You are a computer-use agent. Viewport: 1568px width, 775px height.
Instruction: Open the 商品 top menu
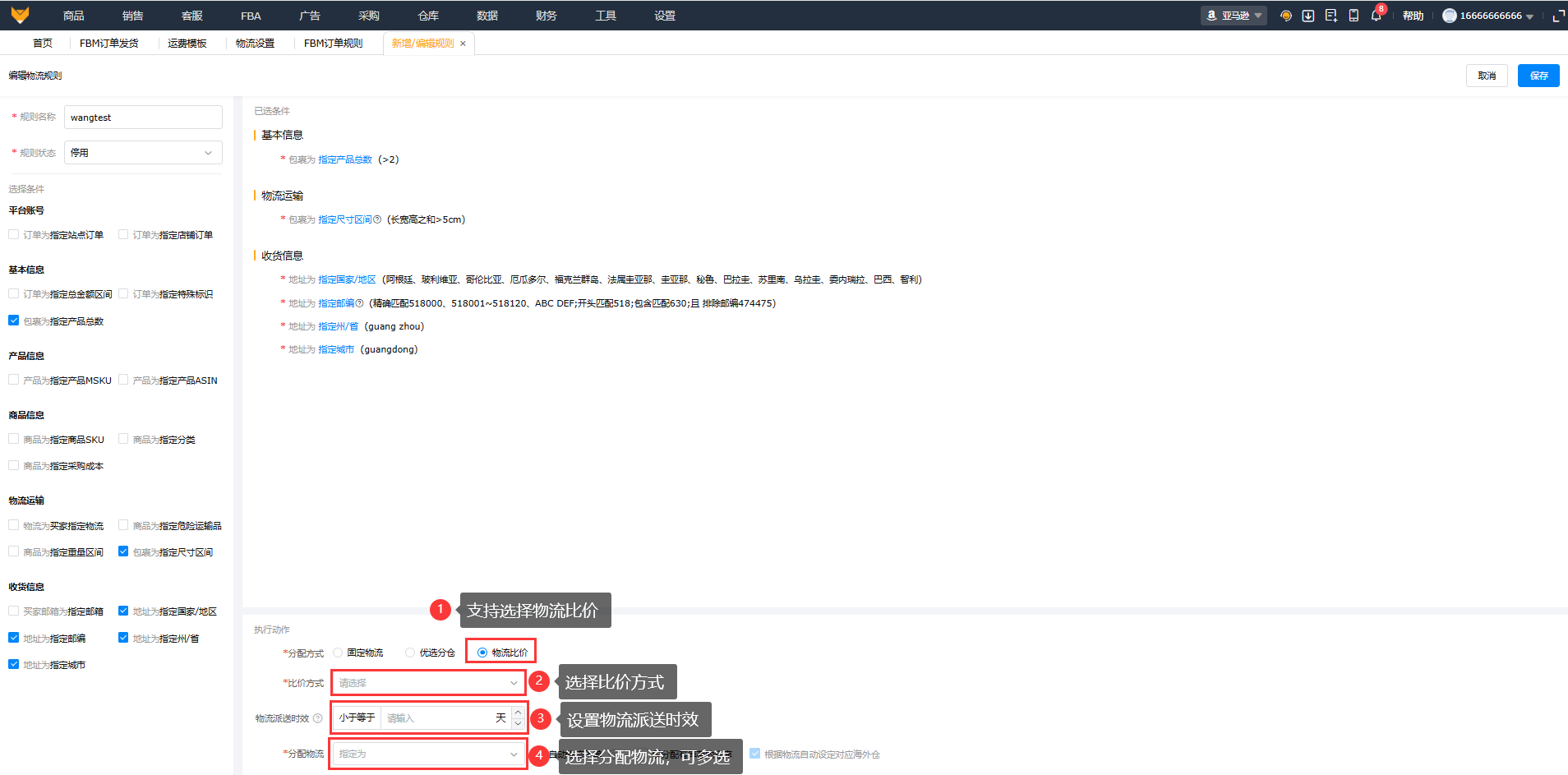click(x=74, y=16)
